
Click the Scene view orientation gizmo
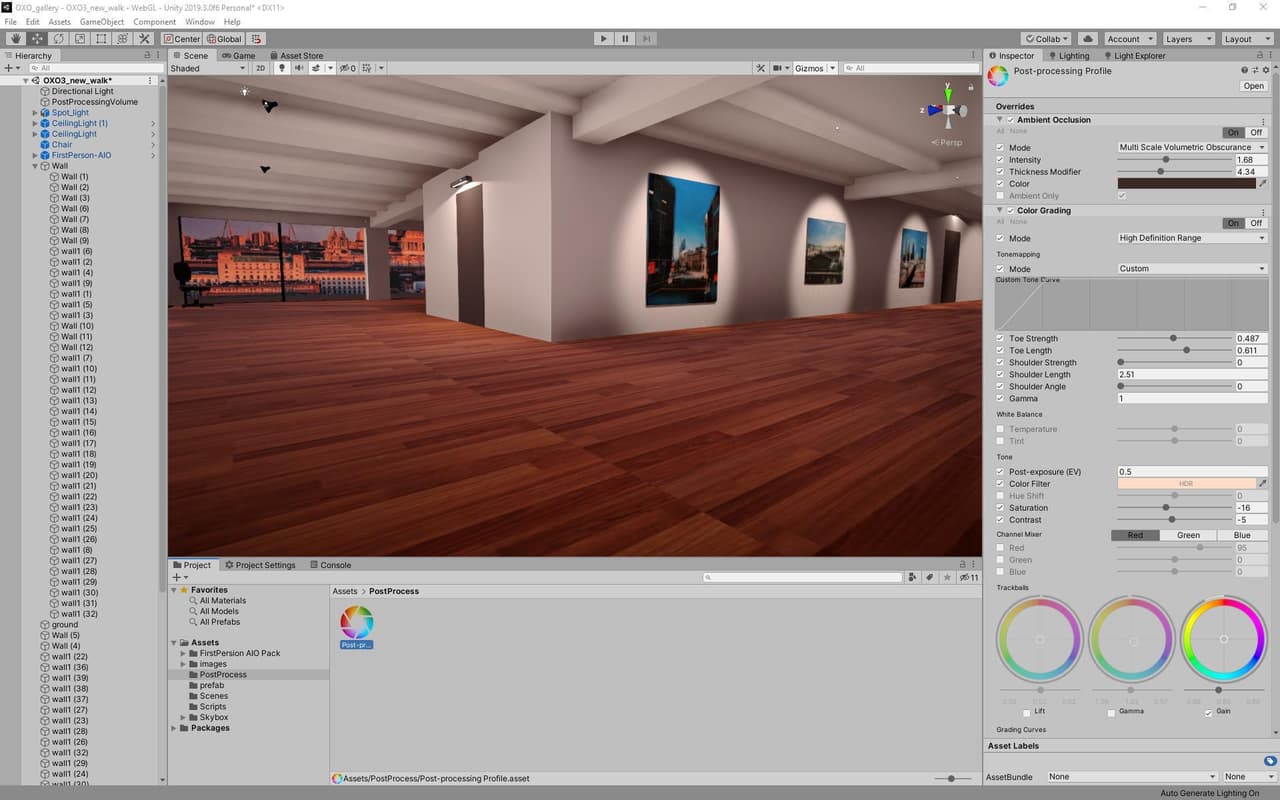click(x=947, y=110)
